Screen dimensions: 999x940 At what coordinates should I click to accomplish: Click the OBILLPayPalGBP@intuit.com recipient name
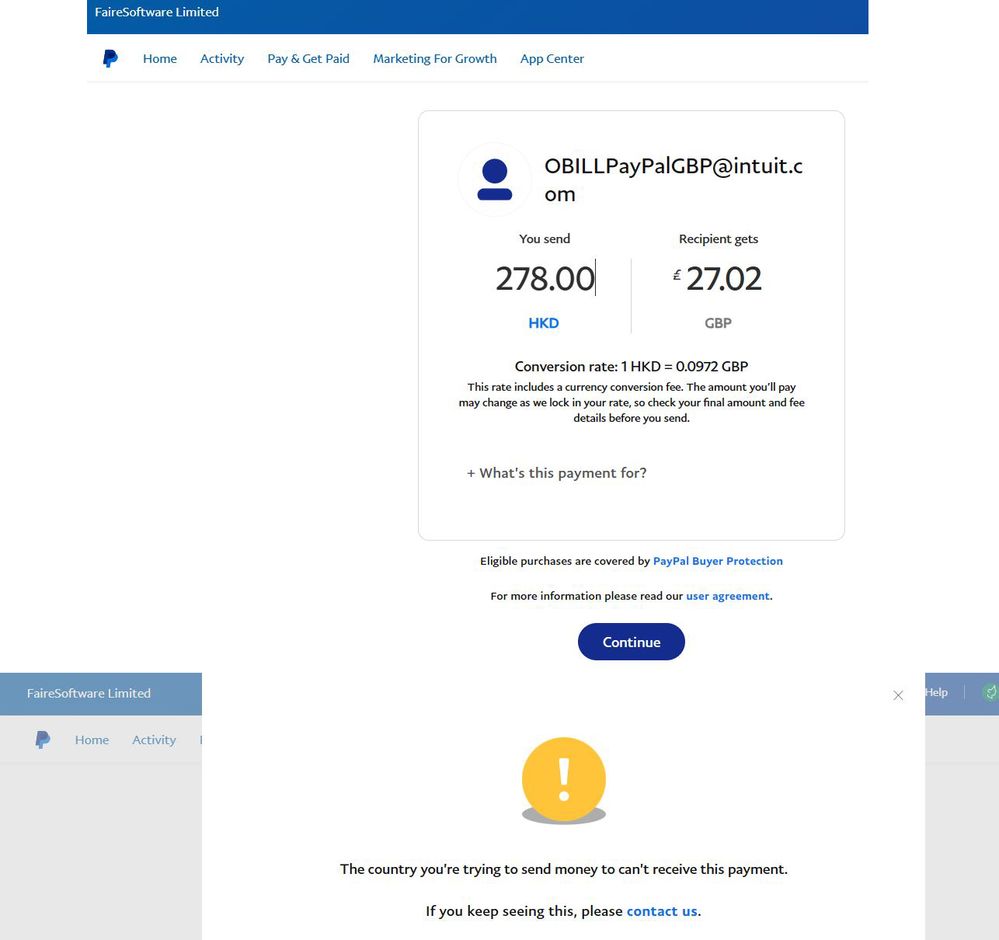click(673, 180)
